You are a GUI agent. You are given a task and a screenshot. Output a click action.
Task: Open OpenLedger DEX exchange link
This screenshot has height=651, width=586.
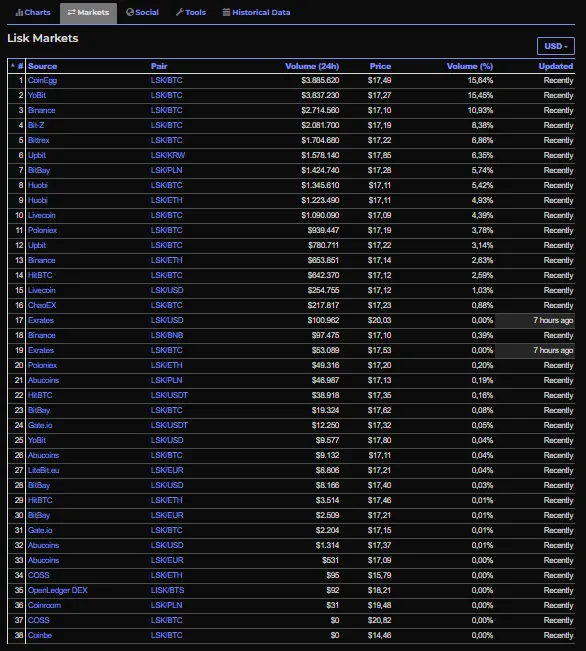[x=58, y=590]
